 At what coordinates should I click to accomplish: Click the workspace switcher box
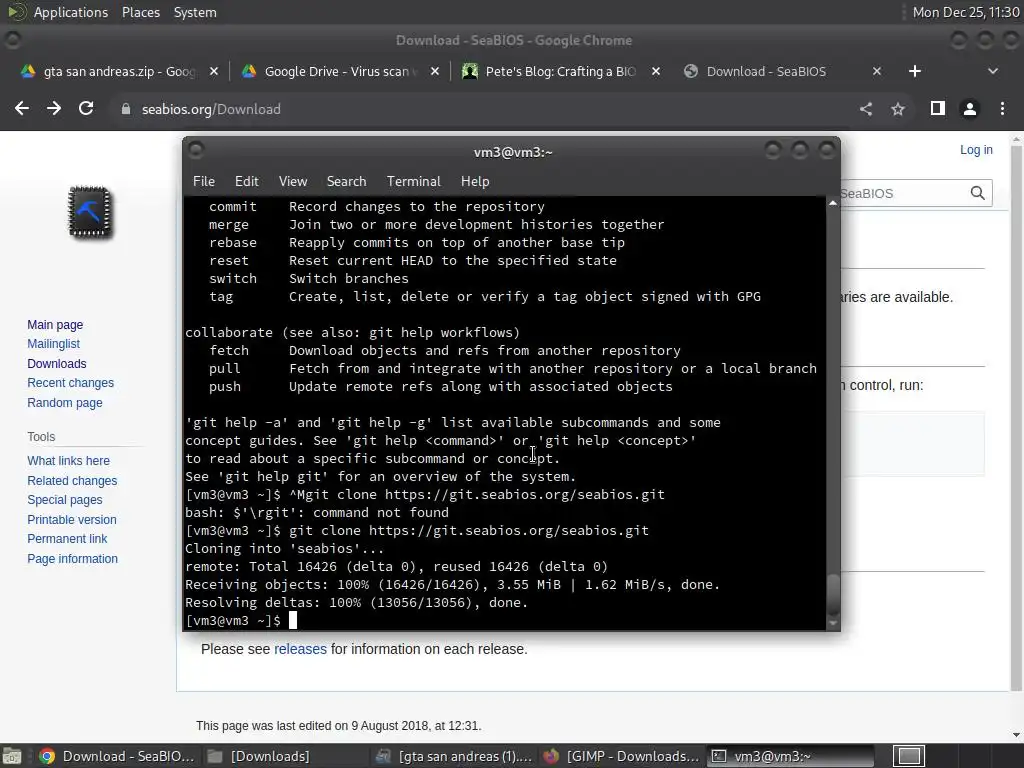[x=908, y=756]
